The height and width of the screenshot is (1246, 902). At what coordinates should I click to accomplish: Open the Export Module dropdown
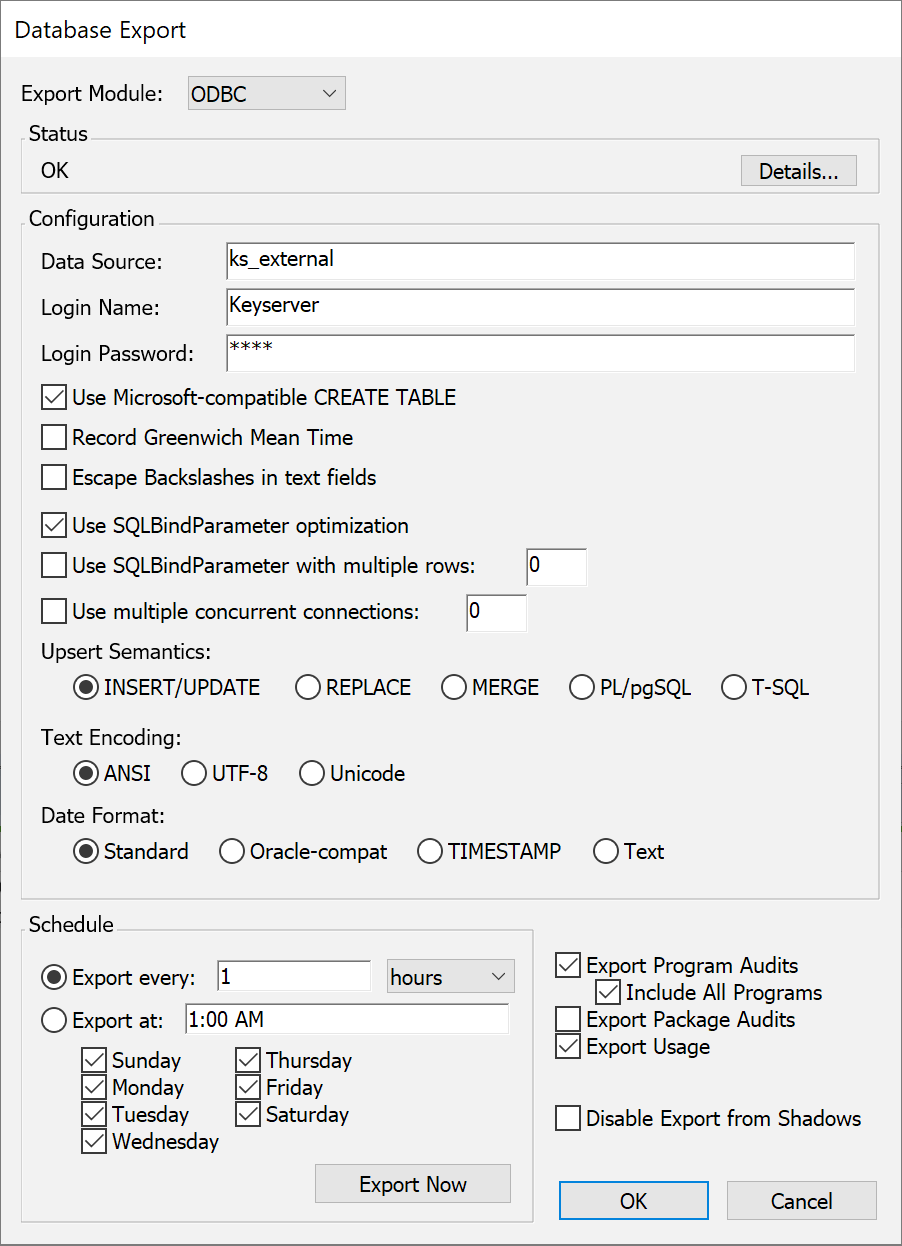pyautogui.click(x=266, y=94)
